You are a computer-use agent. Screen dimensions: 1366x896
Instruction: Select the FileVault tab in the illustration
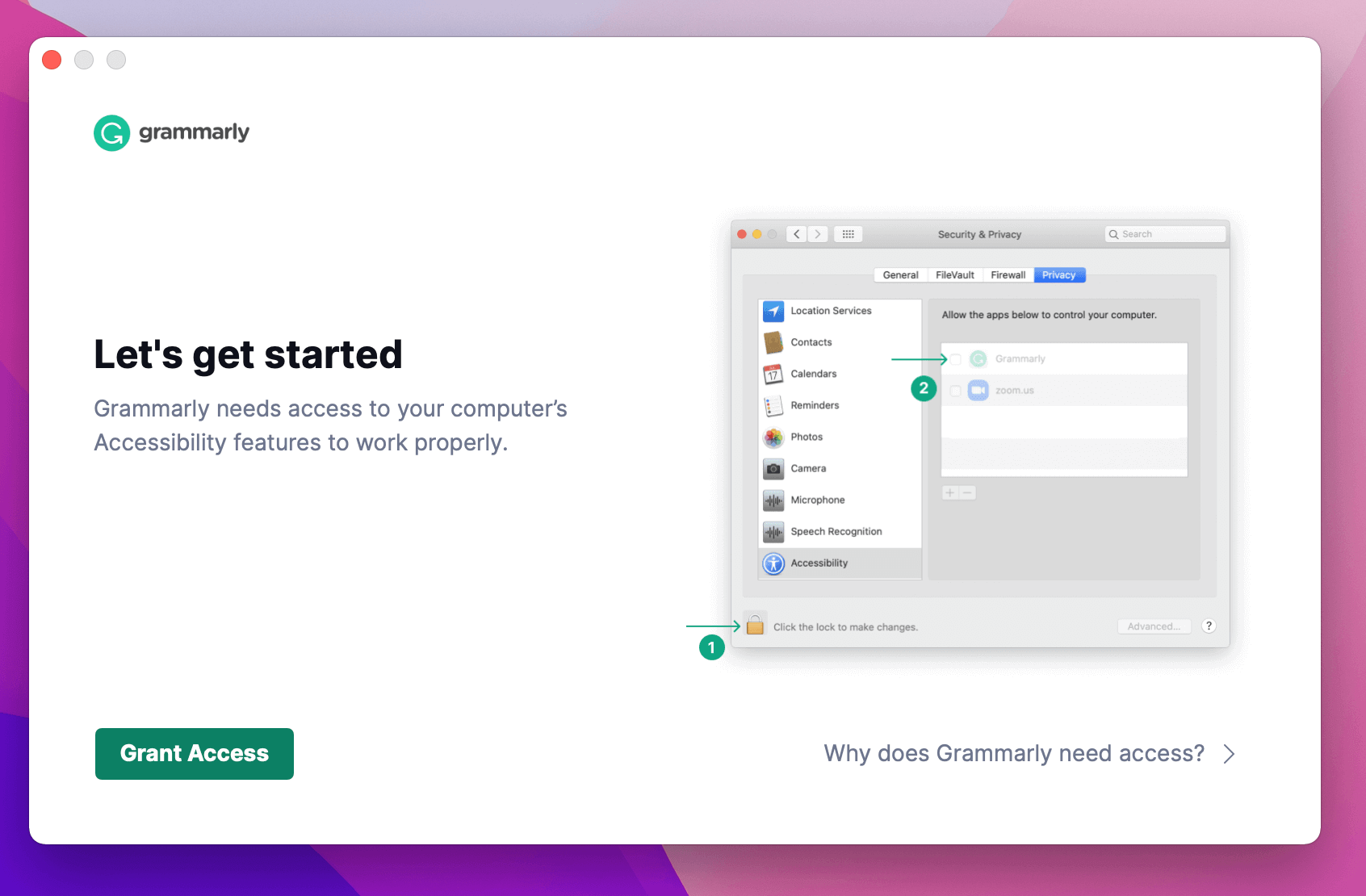coord(955,275)
